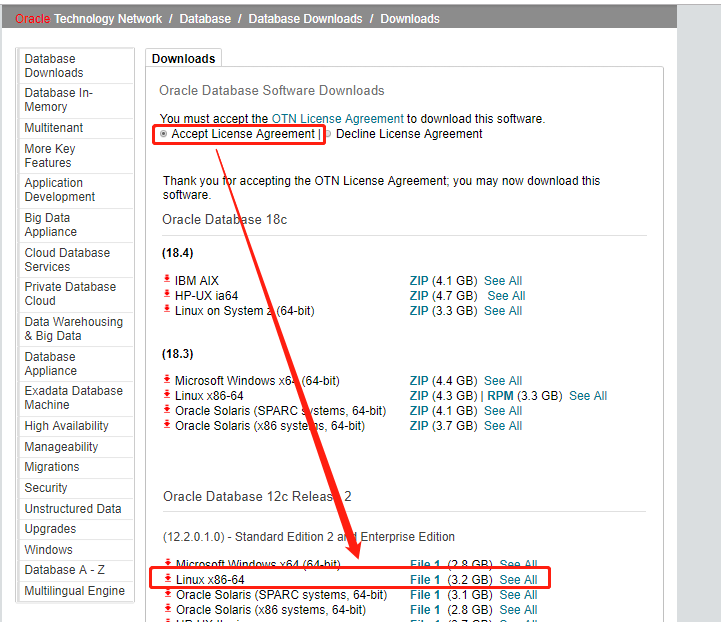Click See All for 12c Solaris x86
The width and height of the screenshot is (721, 622).
(x=518, y=610)
